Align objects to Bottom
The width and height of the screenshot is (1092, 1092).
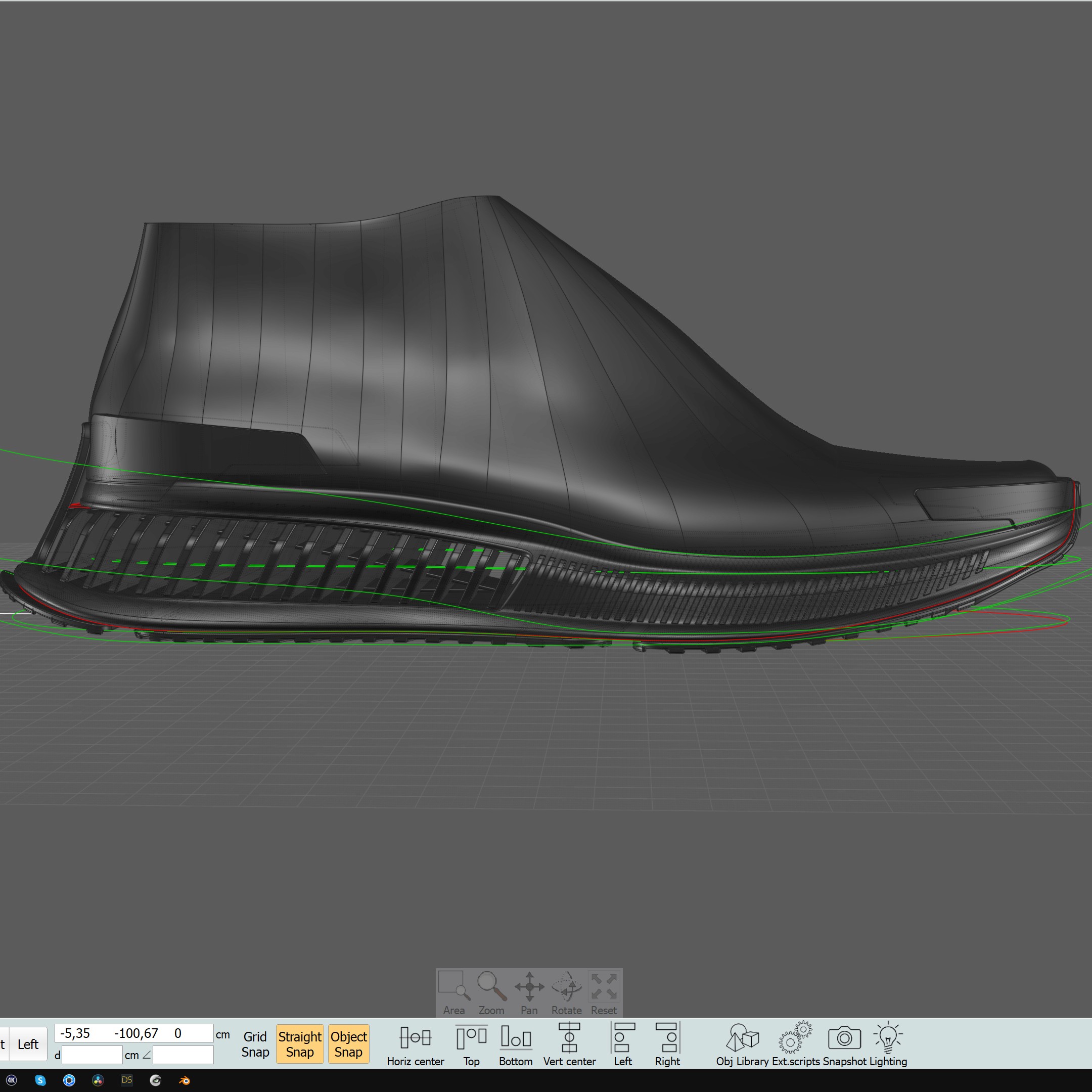pyautogui.click(x=516, y=1043)
